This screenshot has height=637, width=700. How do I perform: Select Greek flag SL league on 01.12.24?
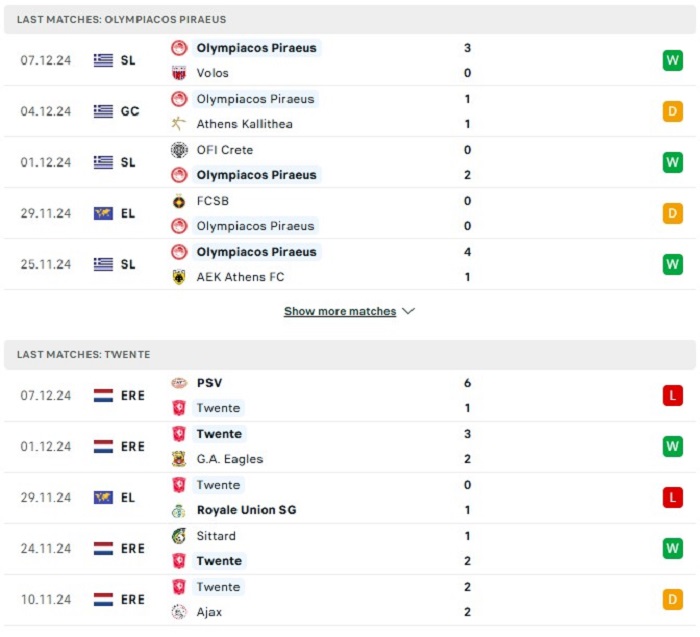tap(115, 162)
